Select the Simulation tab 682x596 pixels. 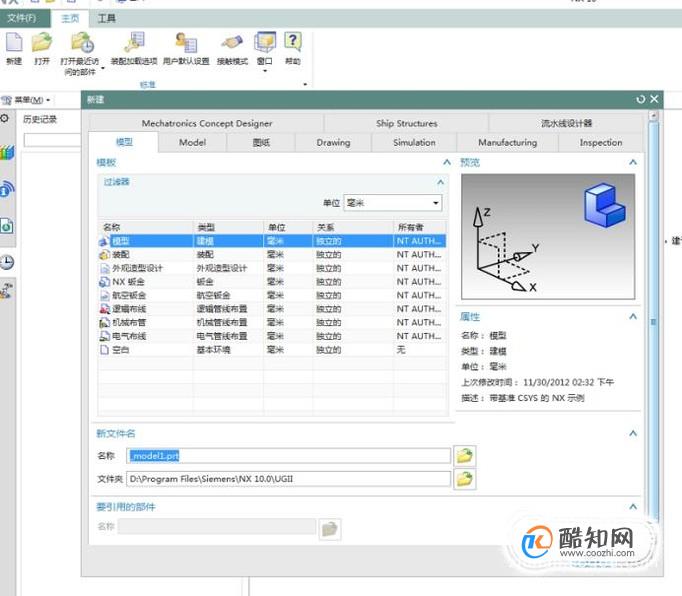click(x=414, y=143)
